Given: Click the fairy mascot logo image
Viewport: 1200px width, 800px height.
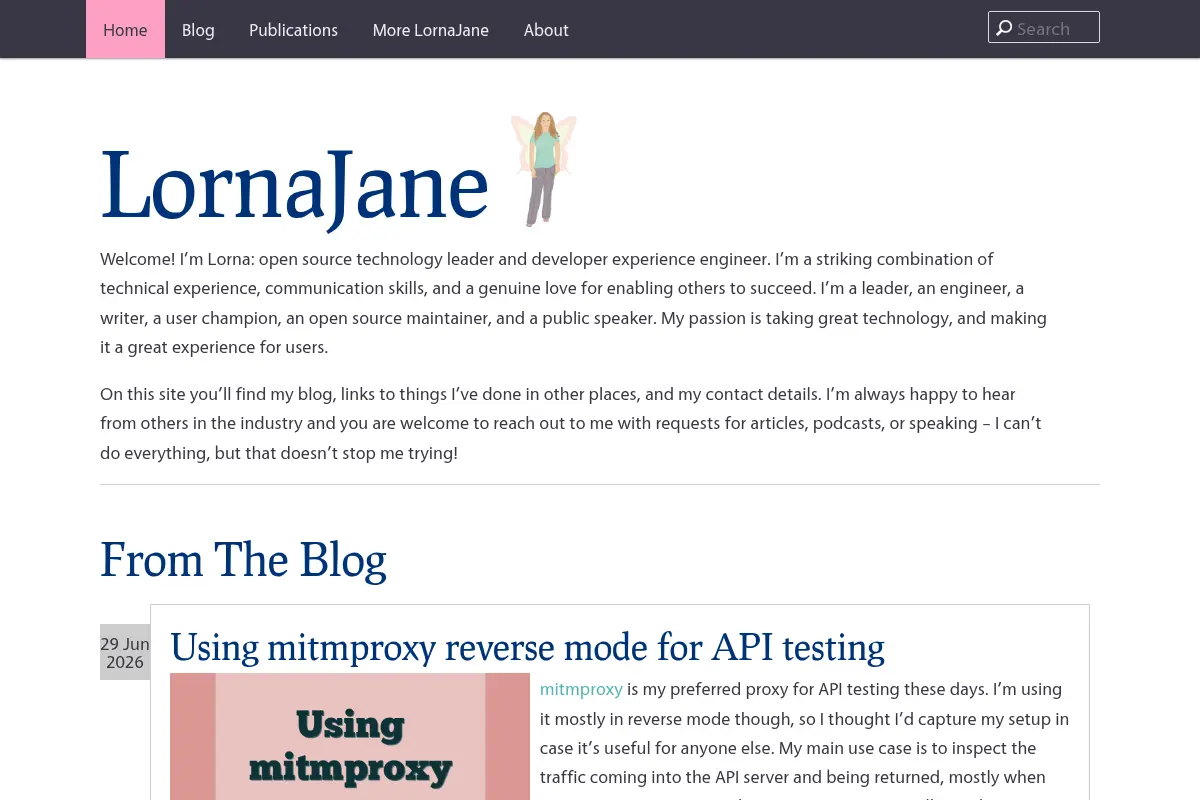Looking at the screenshot, I should point(543,169).
